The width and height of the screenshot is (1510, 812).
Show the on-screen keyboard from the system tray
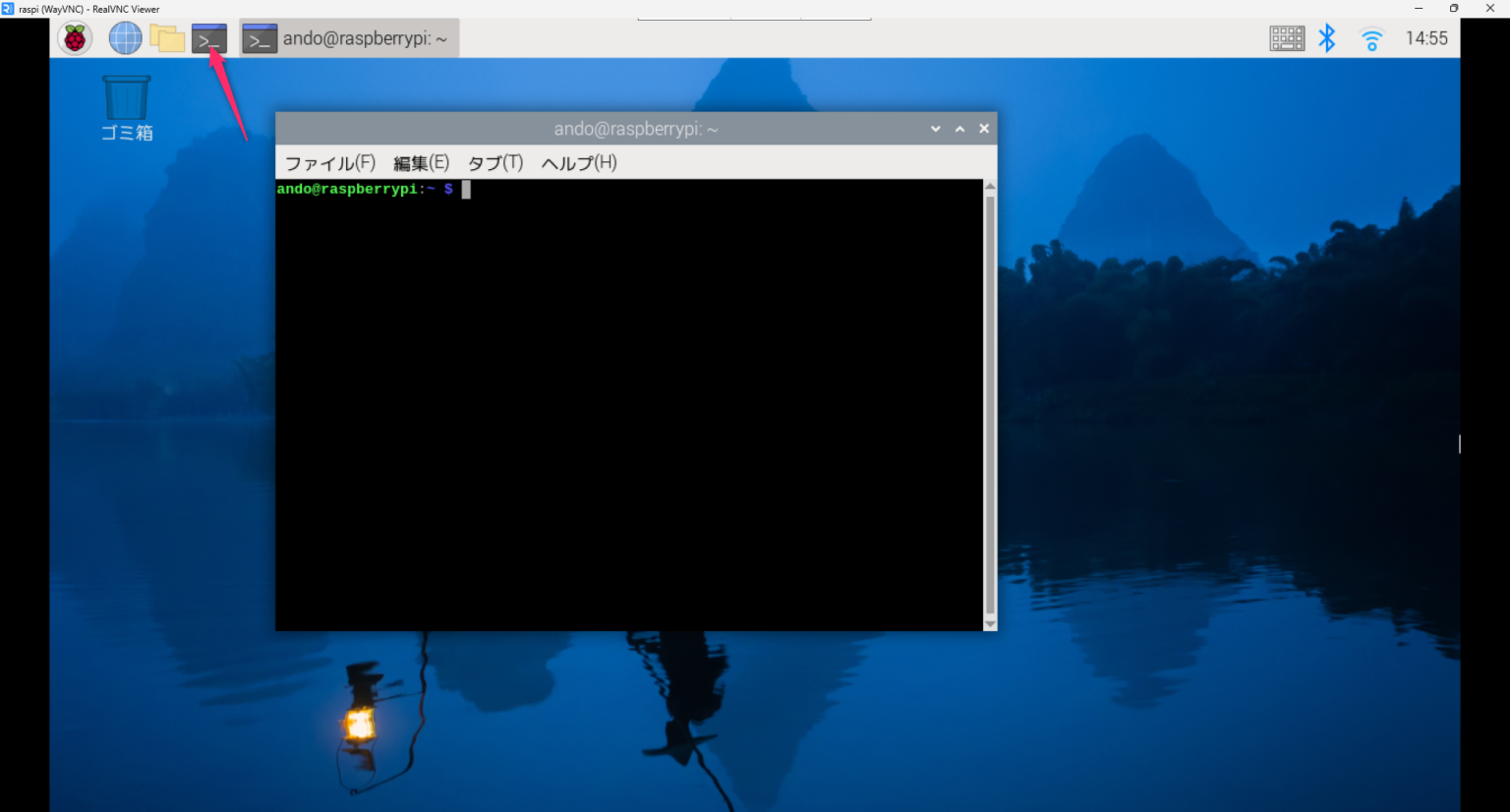[x=1286, y=37]
